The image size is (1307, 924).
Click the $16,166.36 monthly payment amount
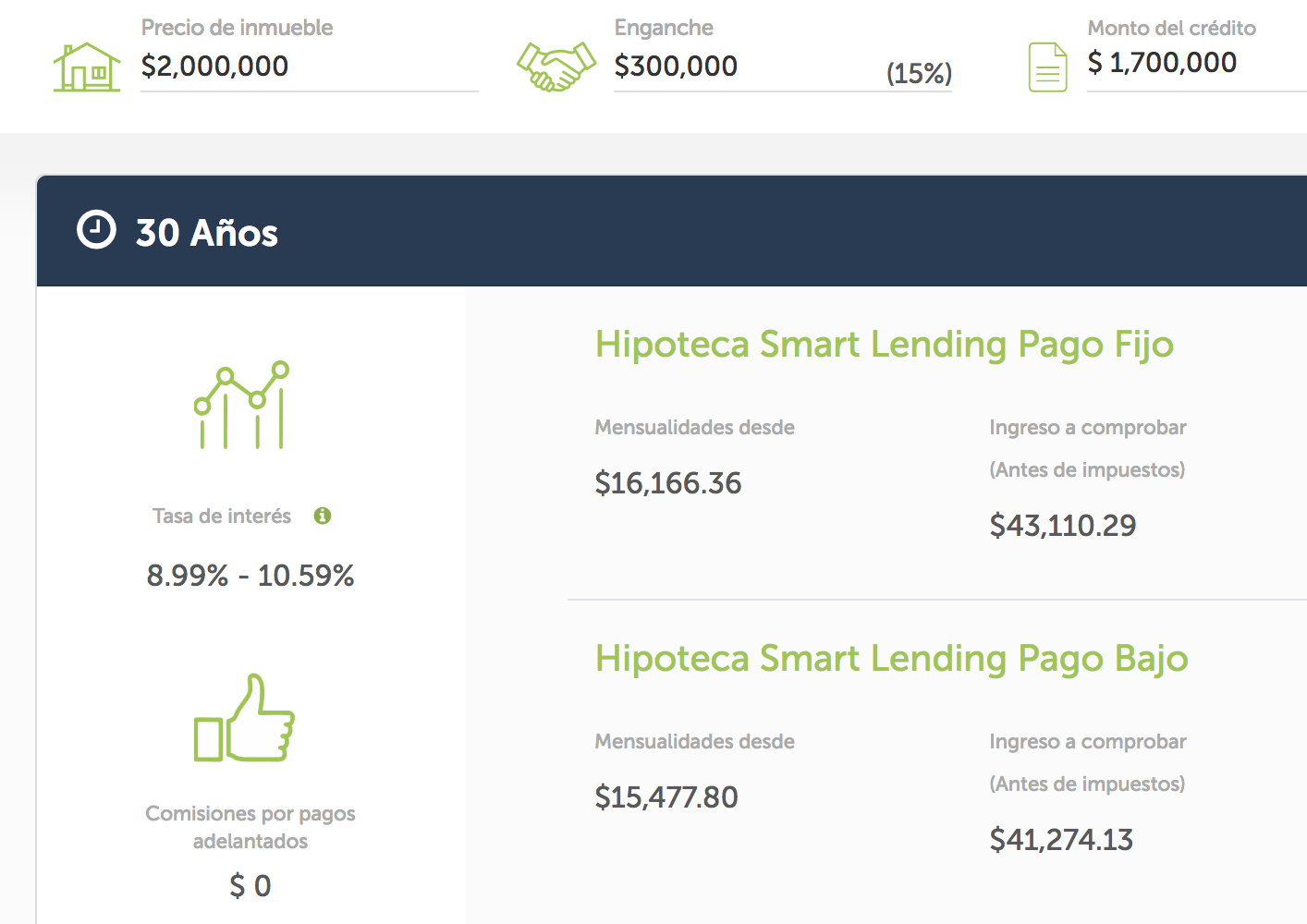pyautogui.click(x=668, y=482)
